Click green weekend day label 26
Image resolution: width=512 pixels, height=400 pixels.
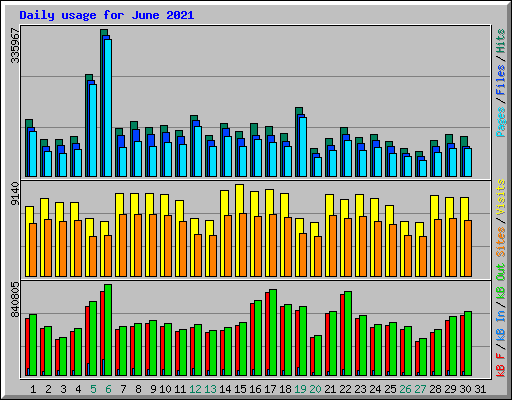[405, 389]
